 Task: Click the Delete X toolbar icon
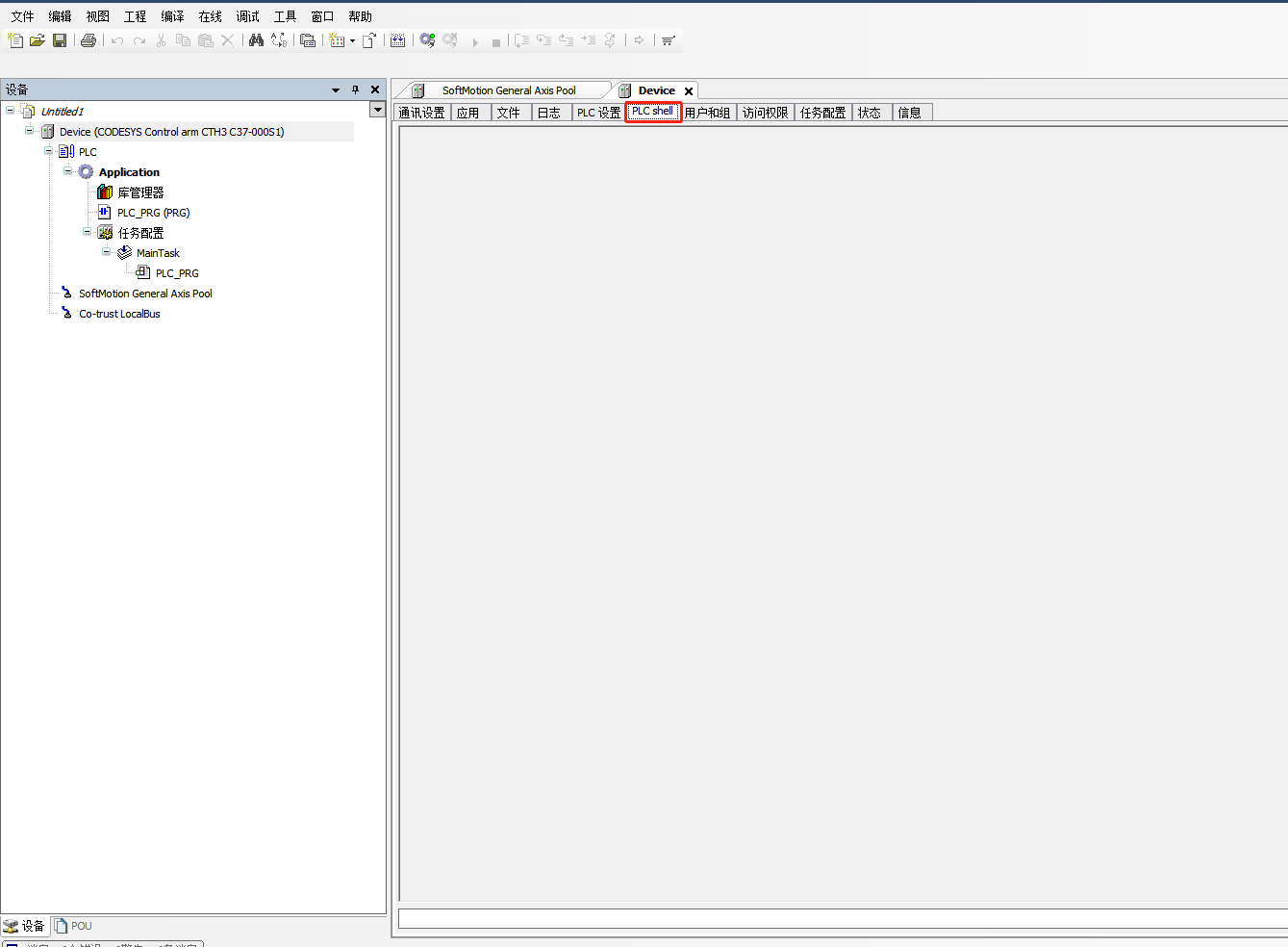227,40
